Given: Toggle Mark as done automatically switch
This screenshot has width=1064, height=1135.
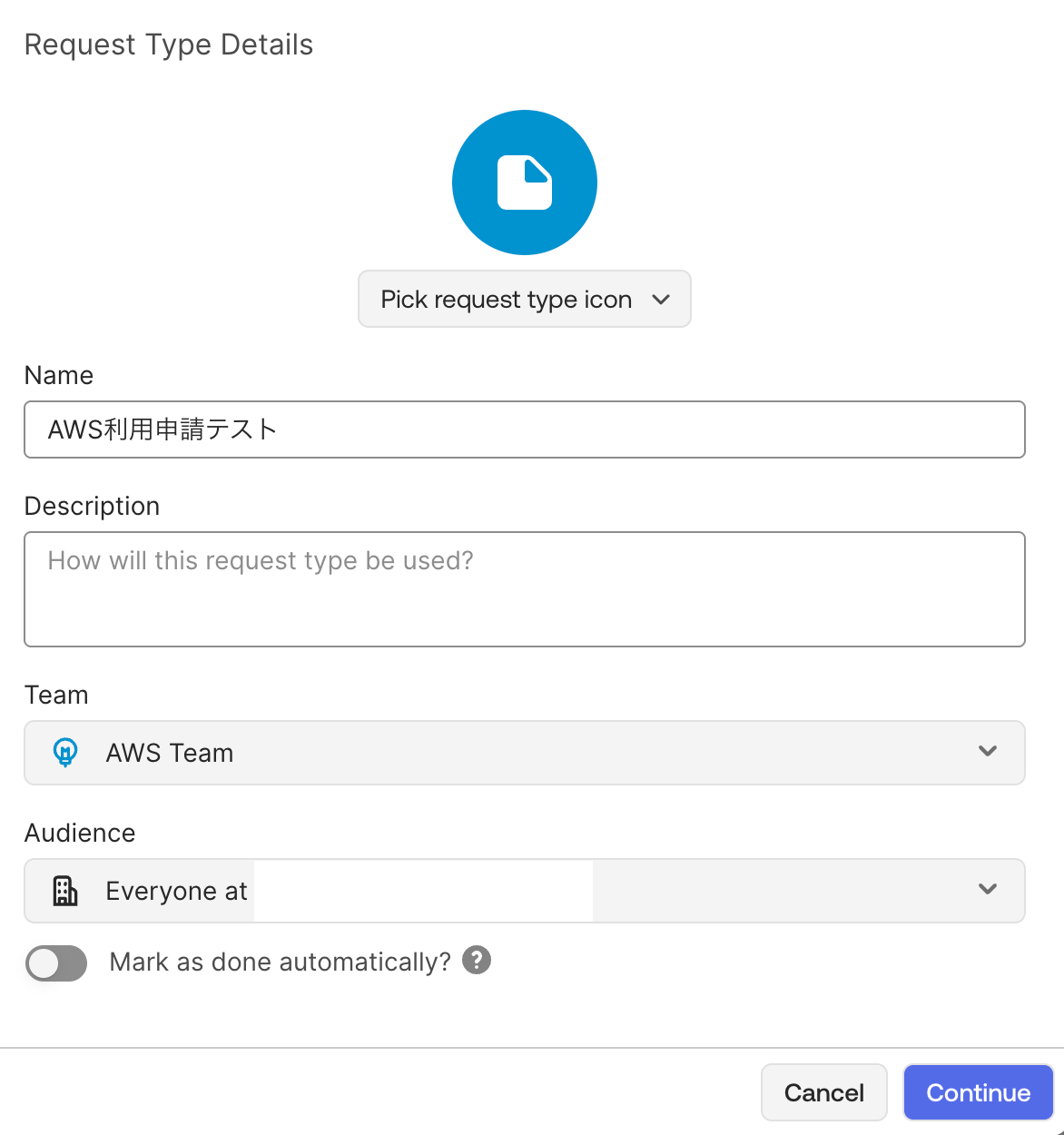Looking at the screenshot, I should click(x=56, y=963).
